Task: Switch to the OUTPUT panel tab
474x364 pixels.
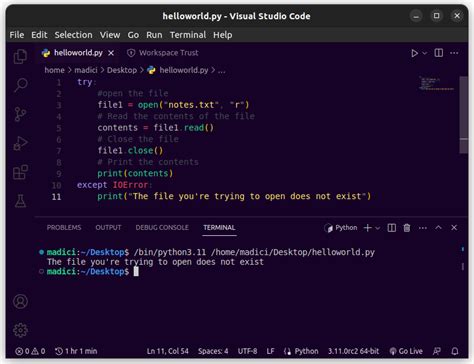Action: tap(108, 228)
